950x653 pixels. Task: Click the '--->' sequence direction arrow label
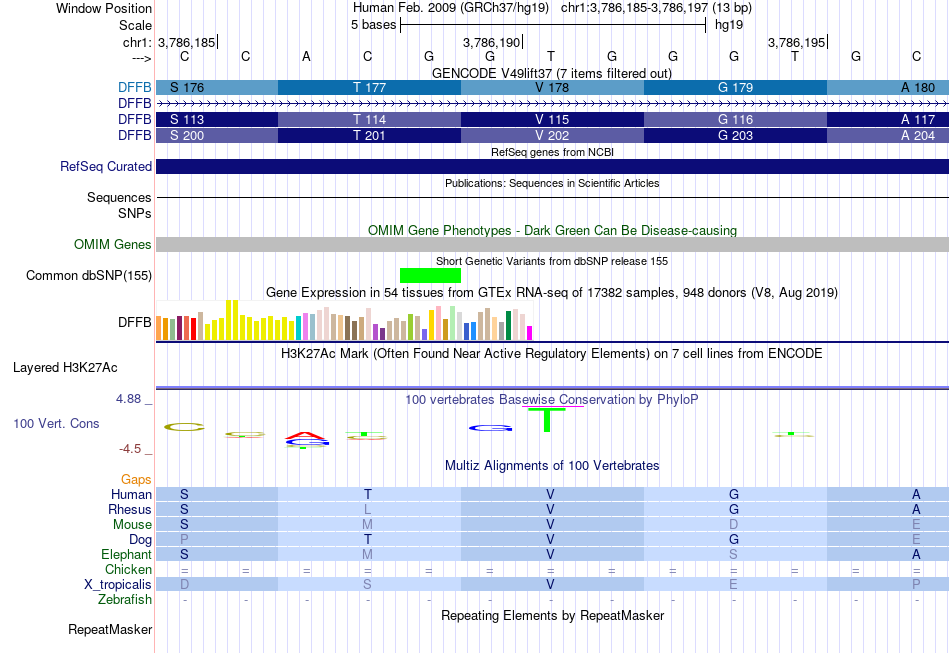(141, 58)
